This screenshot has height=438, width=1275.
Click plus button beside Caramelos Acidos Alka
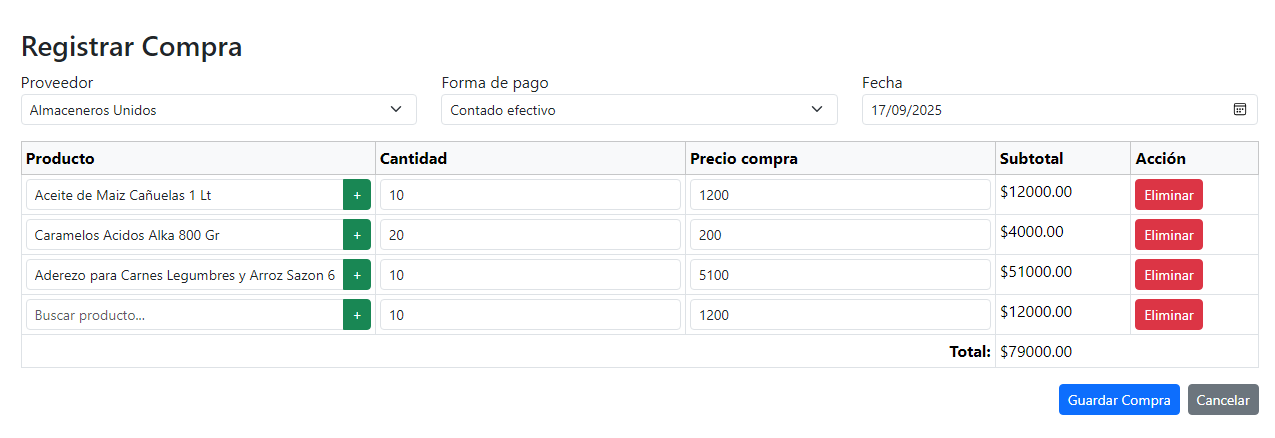pyautogui.click(x=357, y=235)
